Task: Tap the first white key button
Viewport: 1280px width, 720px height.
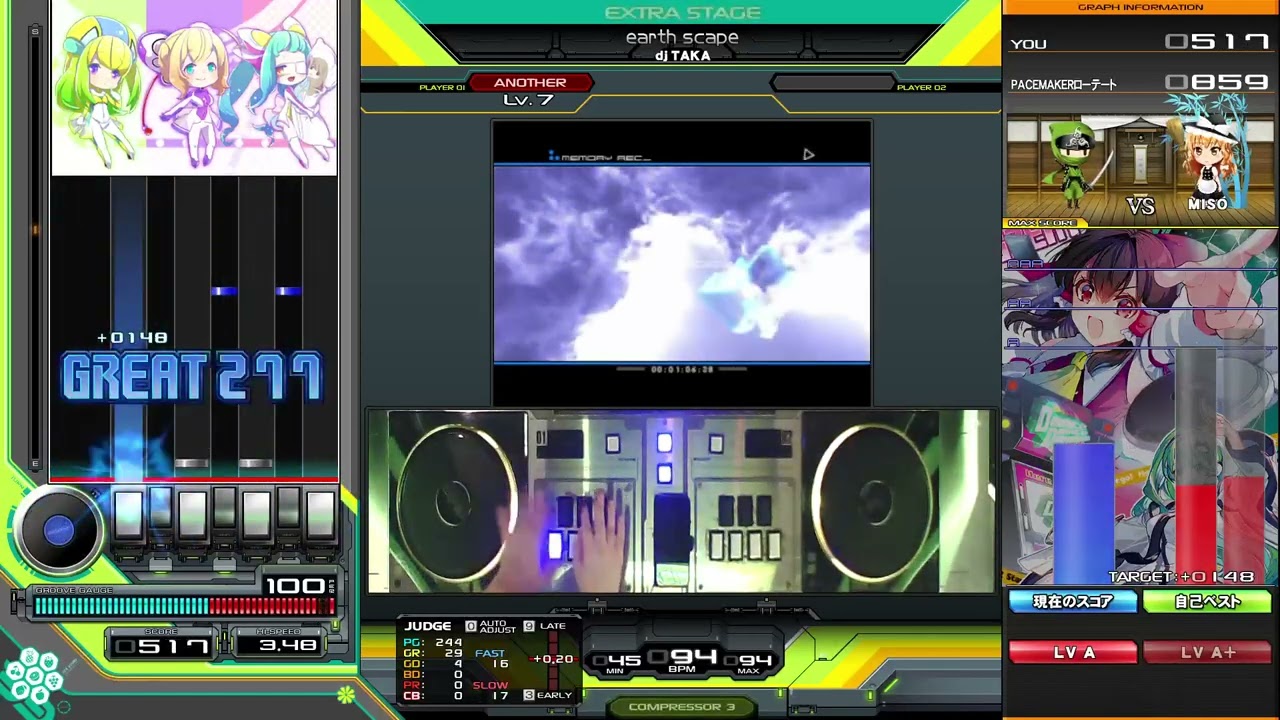Action: [x=128, y=515]
